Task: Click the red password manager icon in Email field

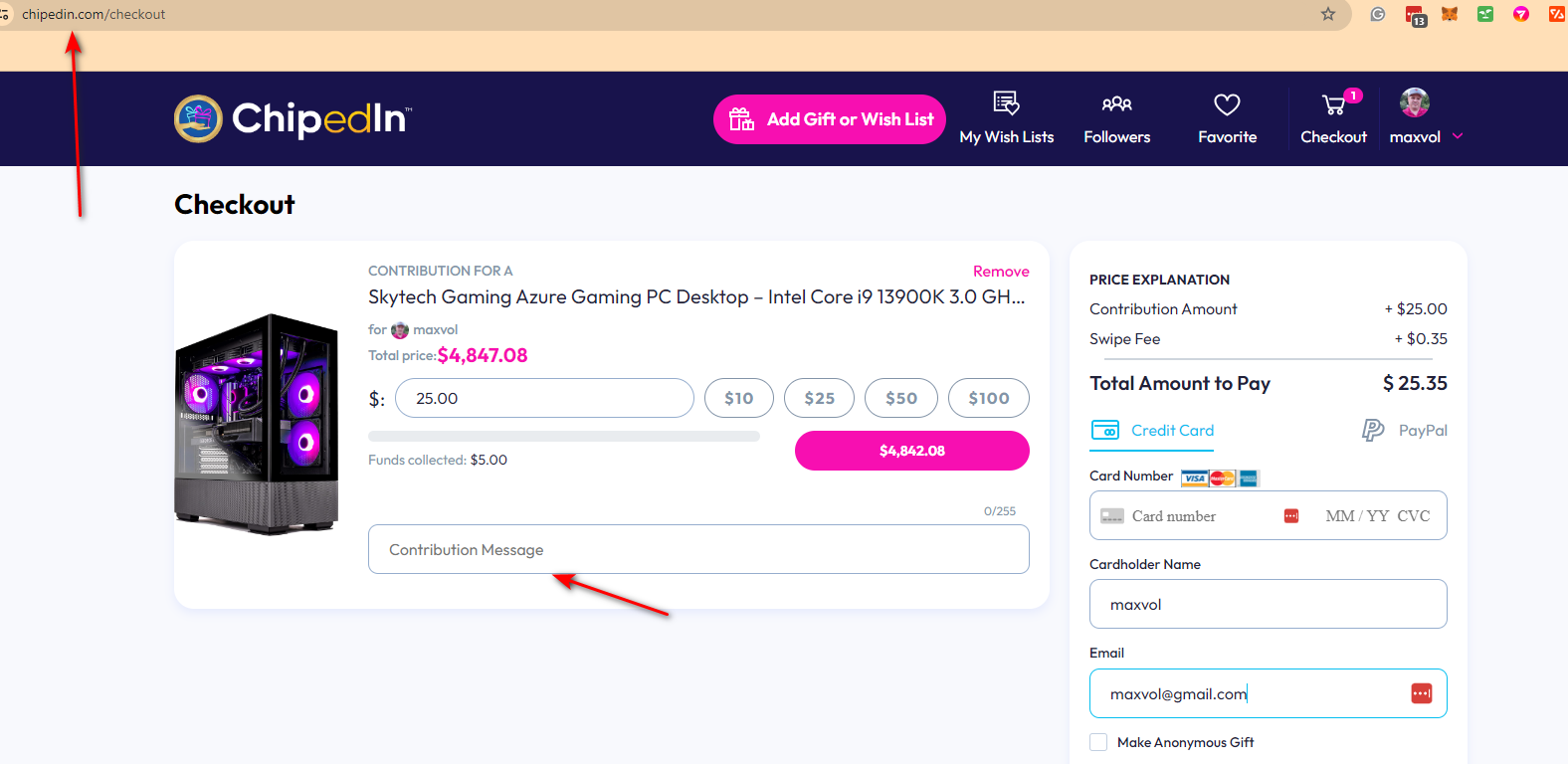Action: [x=1422, y=693]
